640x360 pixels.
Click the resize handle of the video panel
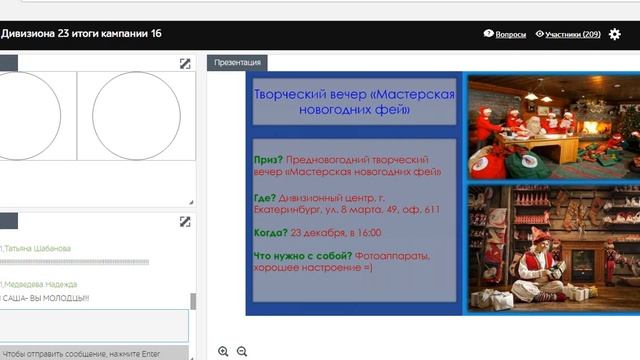pyautogui.click(x=191, y=202)
